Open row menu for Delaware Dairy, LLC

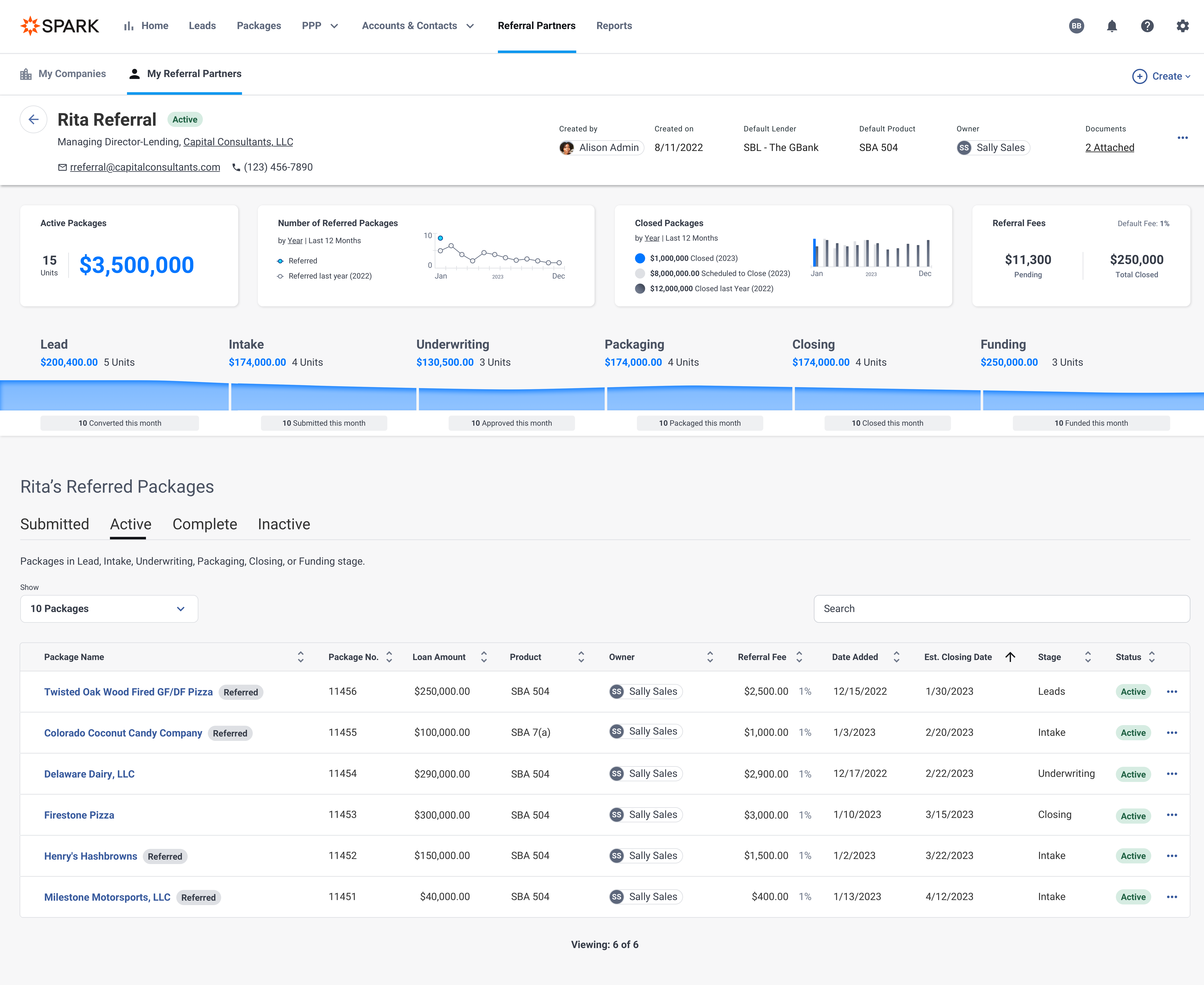click(x=1172, y=774)
